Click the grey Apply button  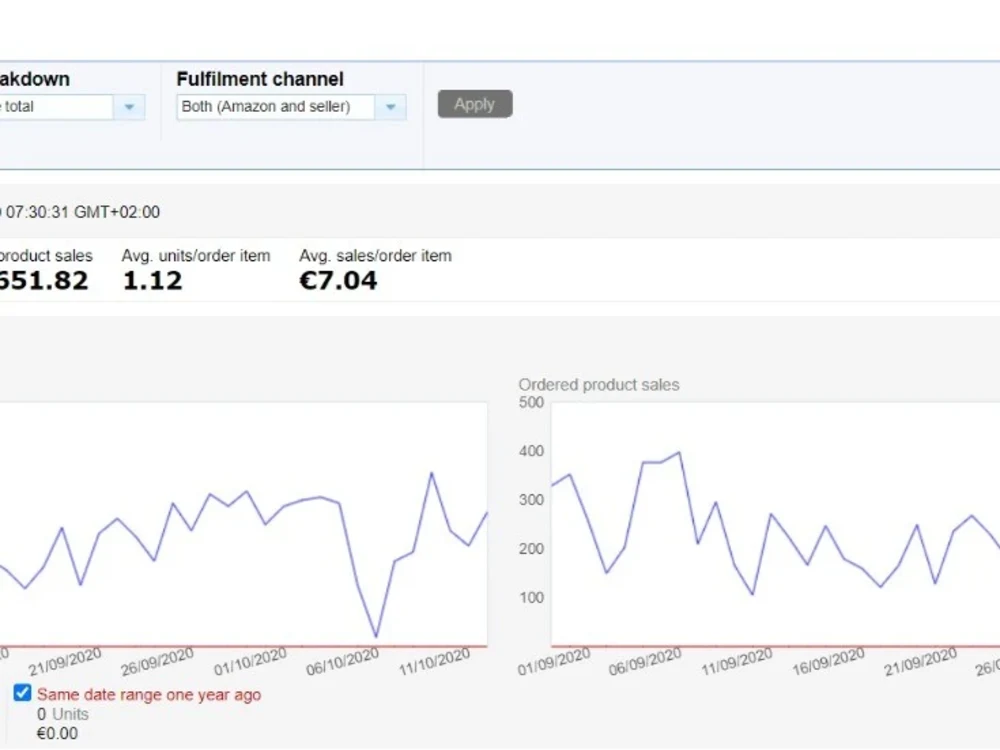click(x=474, y=104)
